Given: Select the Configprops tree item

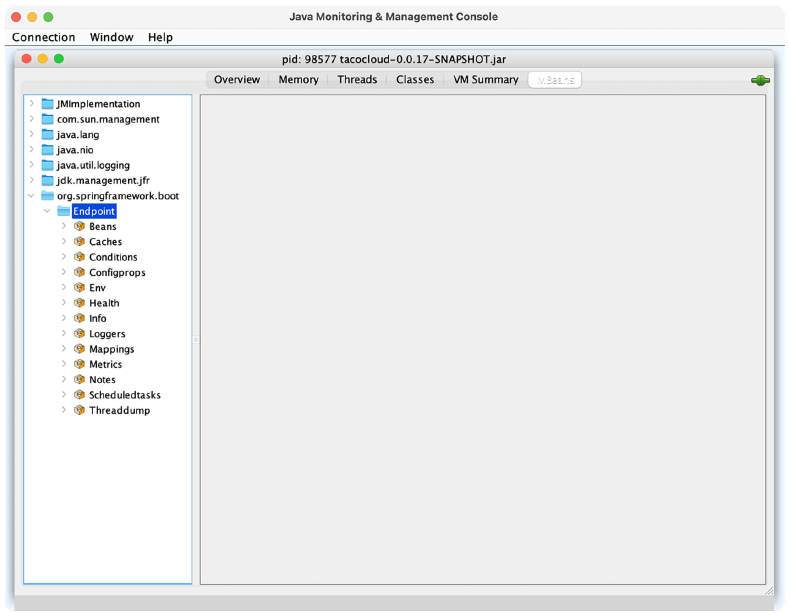Looking at the screenshot, I should [117, 273].
